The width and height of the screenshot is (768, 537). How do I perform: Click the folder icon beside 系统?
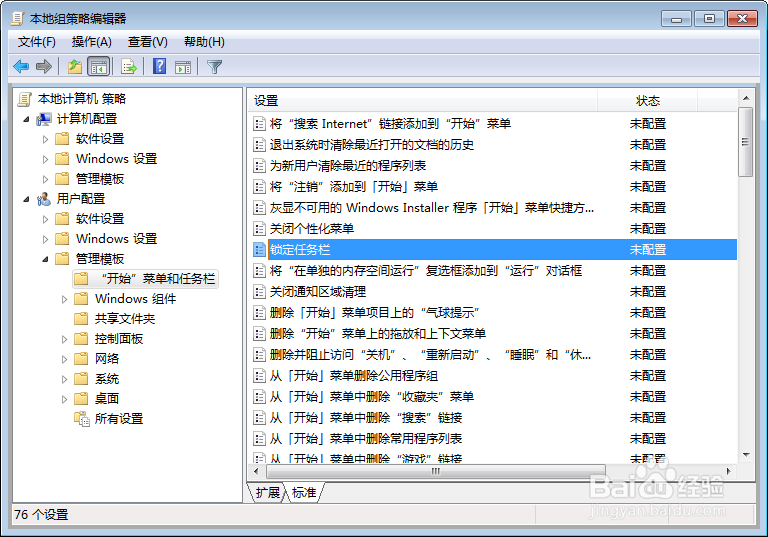pyautogui.click(x=81, y=379)
